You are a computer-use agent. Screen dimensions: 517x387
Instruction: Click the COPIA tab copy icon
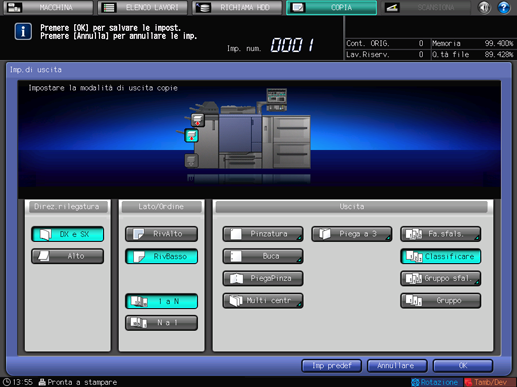pos(298,8)
